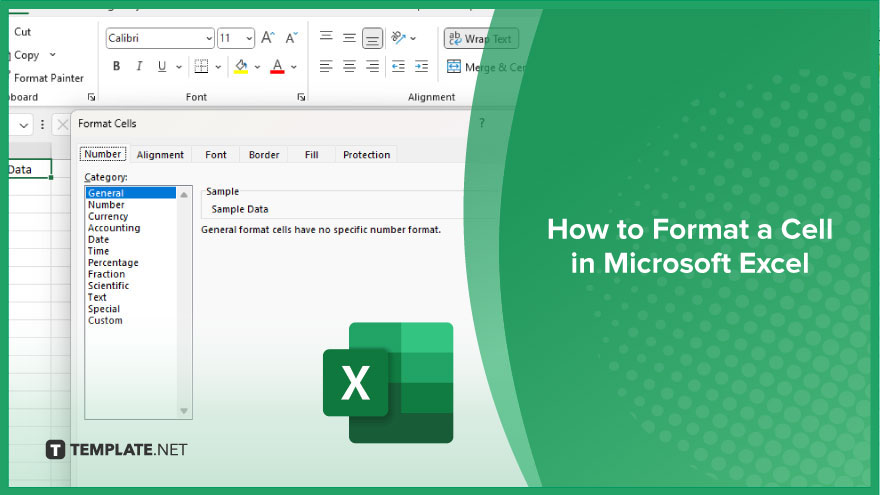Click Copy in clipboard group

(25, 55)
